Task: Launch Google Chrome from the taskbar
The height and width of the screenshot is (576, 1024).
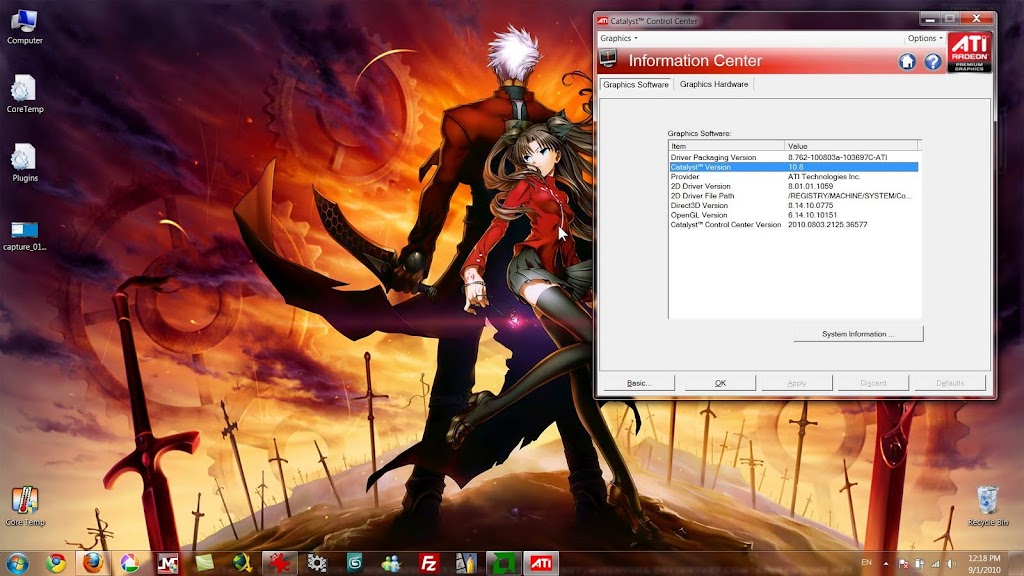Action: pos(56,563)
